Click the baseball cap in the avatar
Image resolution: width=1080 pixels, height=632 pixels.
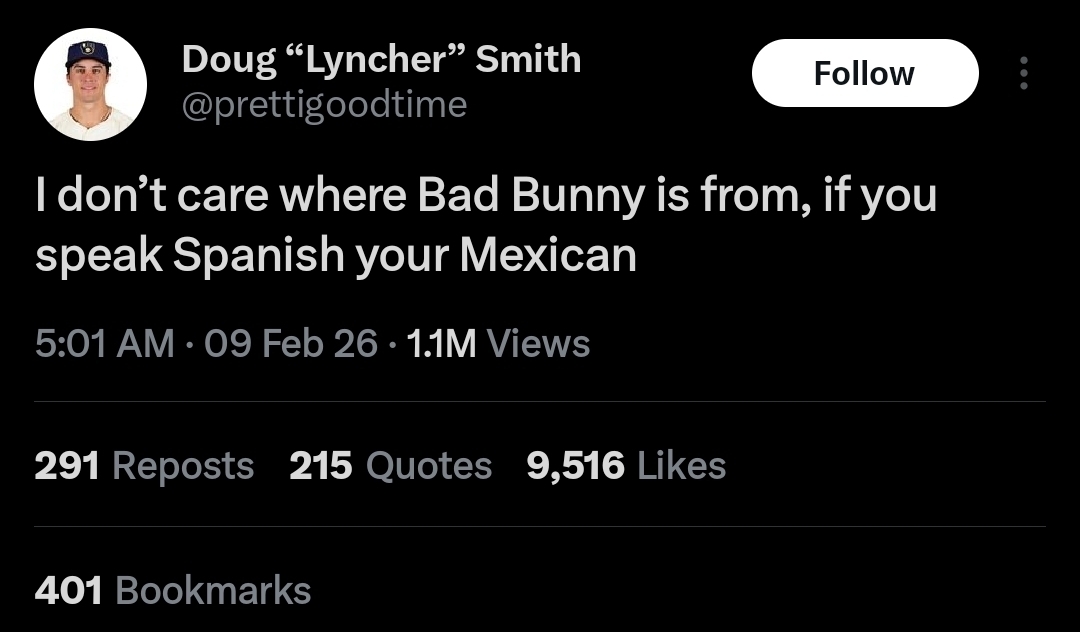pyautogui.click(x=88, y=54)
